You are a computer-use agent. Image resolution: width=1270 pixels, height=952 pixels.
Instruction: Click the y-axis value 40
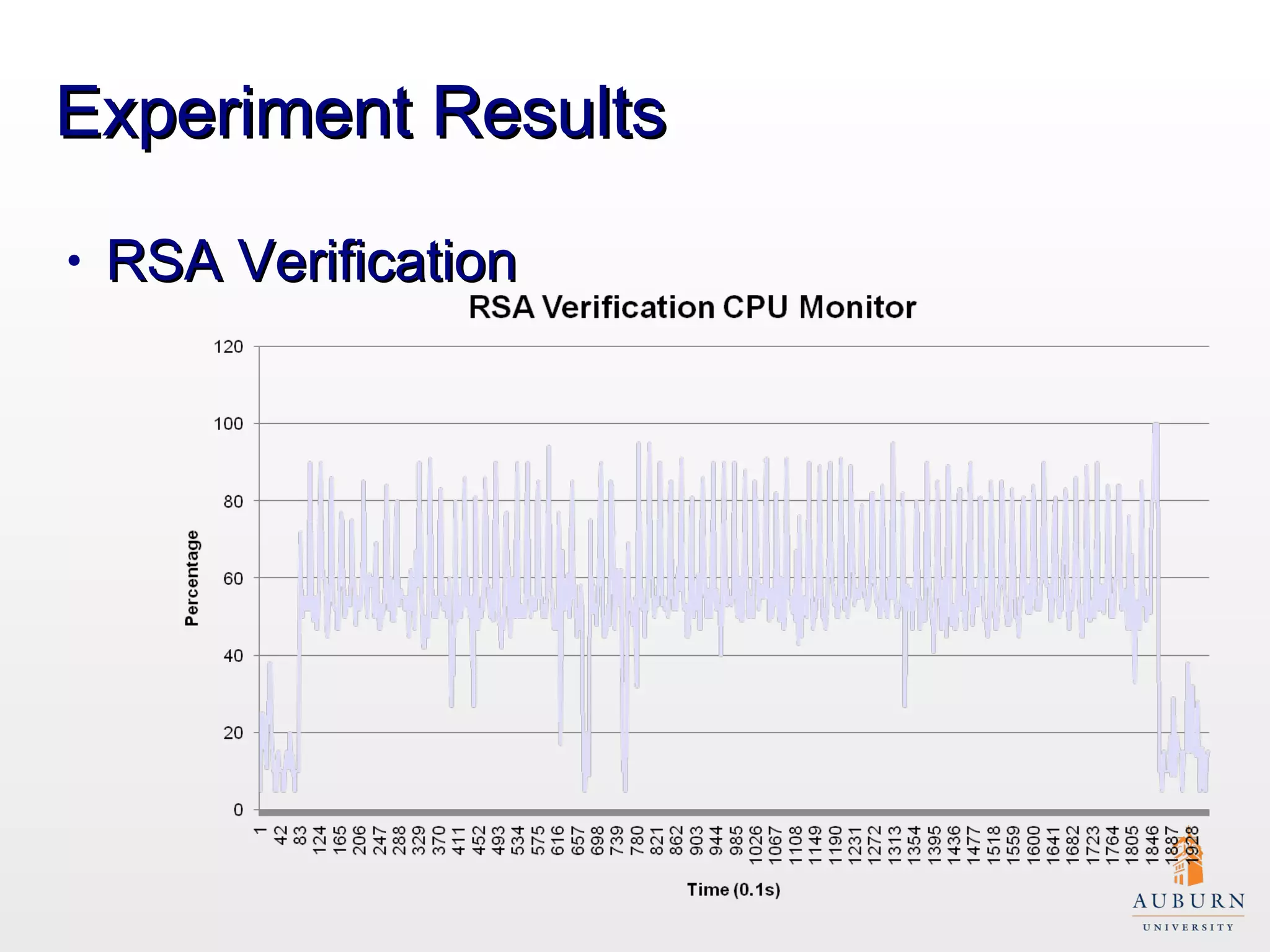point(233,656)
